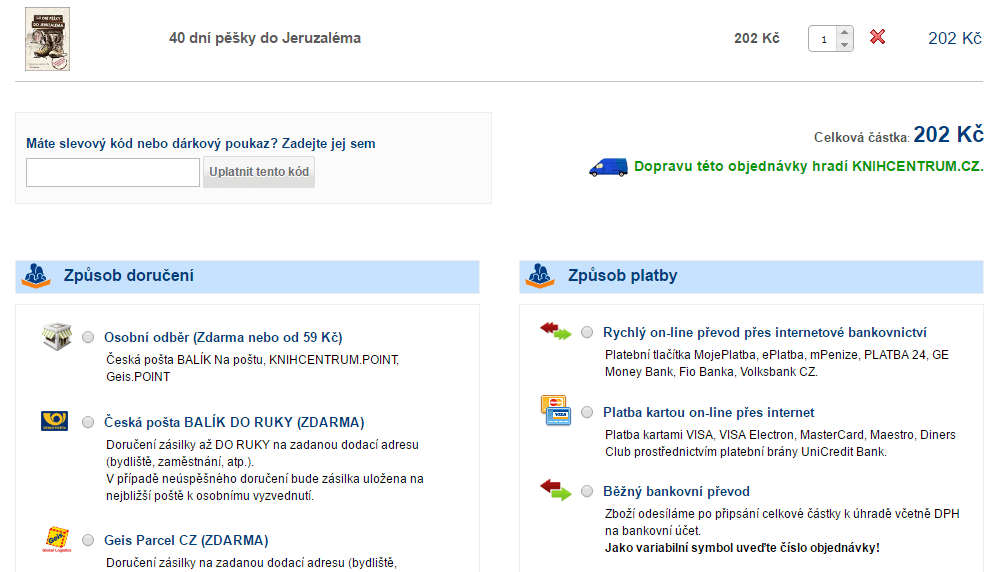1002x572 pixels.
Task: Click the Česká pošta logo icon
Action: tap(54, 421)
